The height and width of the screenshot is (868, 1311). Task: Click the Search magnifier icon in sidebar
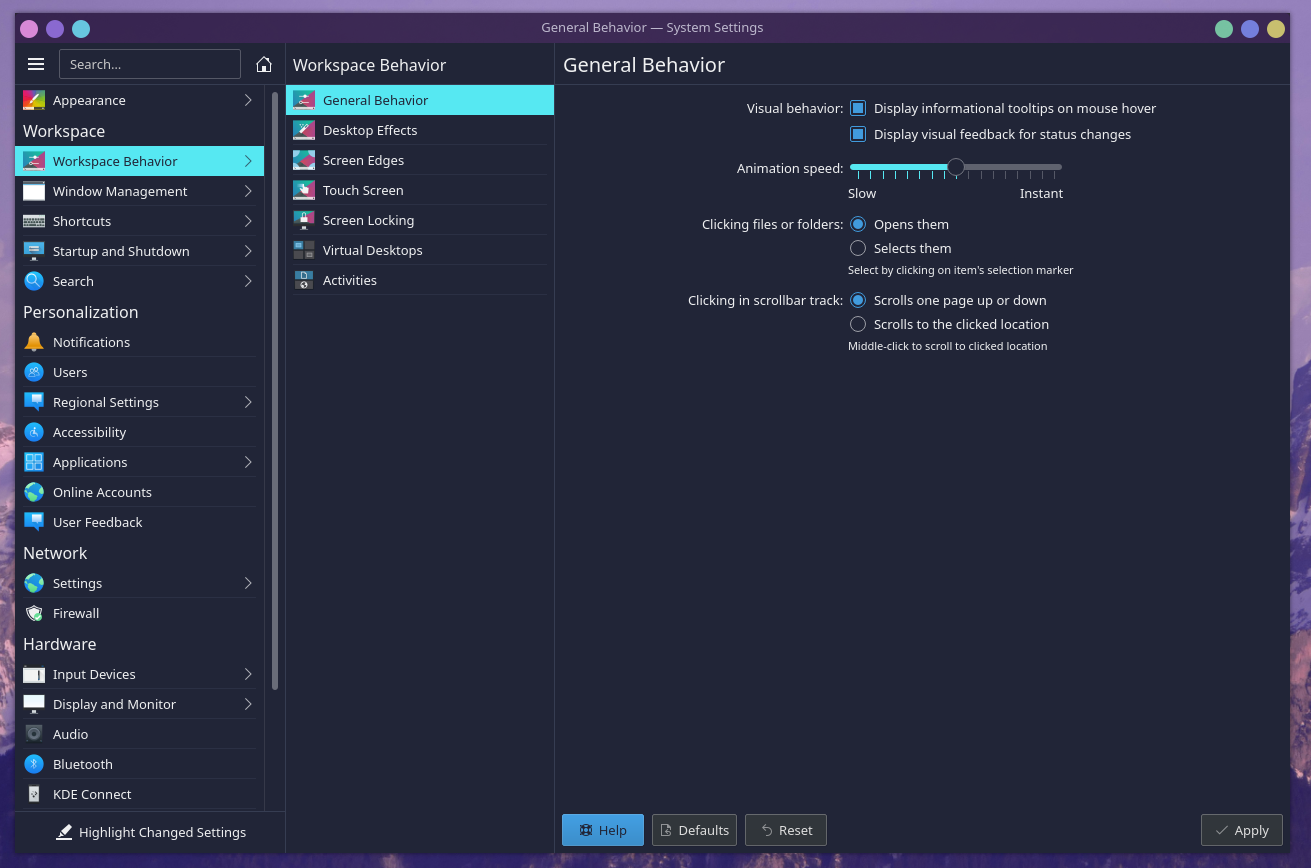point(34,281)
